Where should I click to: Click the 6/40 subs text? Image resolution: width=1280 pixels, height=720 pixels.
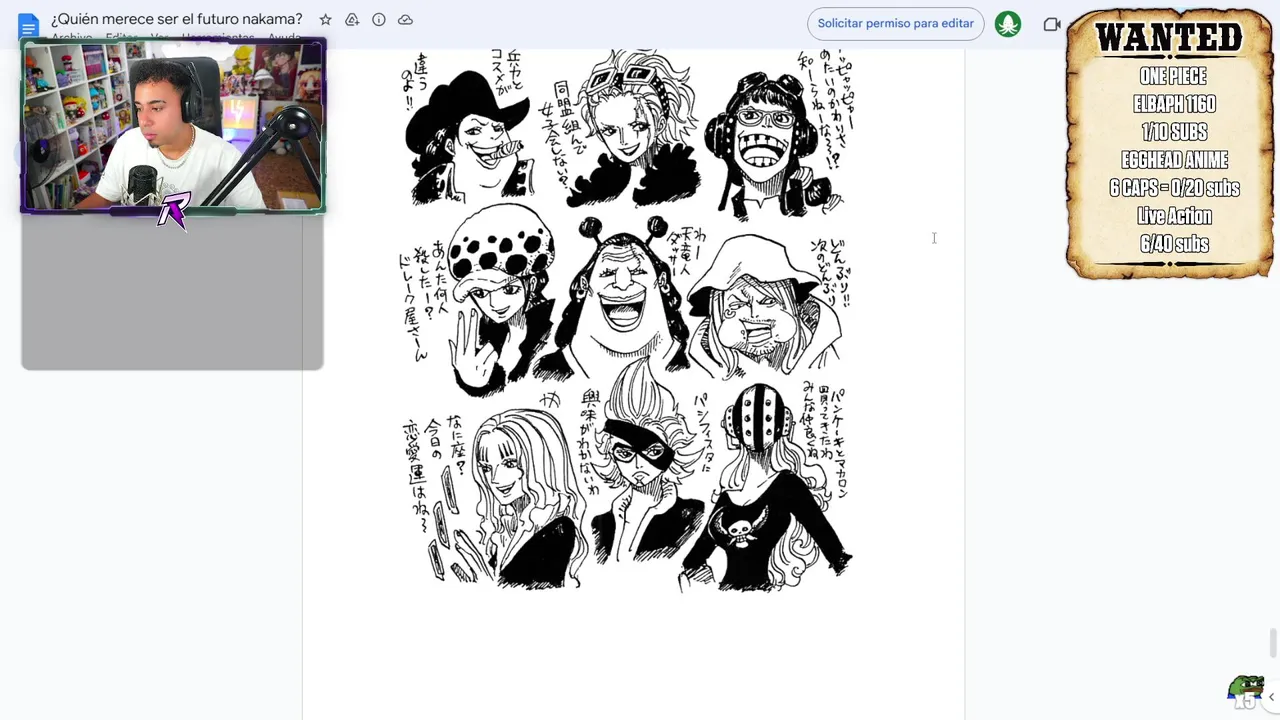tap(1174, 244)
